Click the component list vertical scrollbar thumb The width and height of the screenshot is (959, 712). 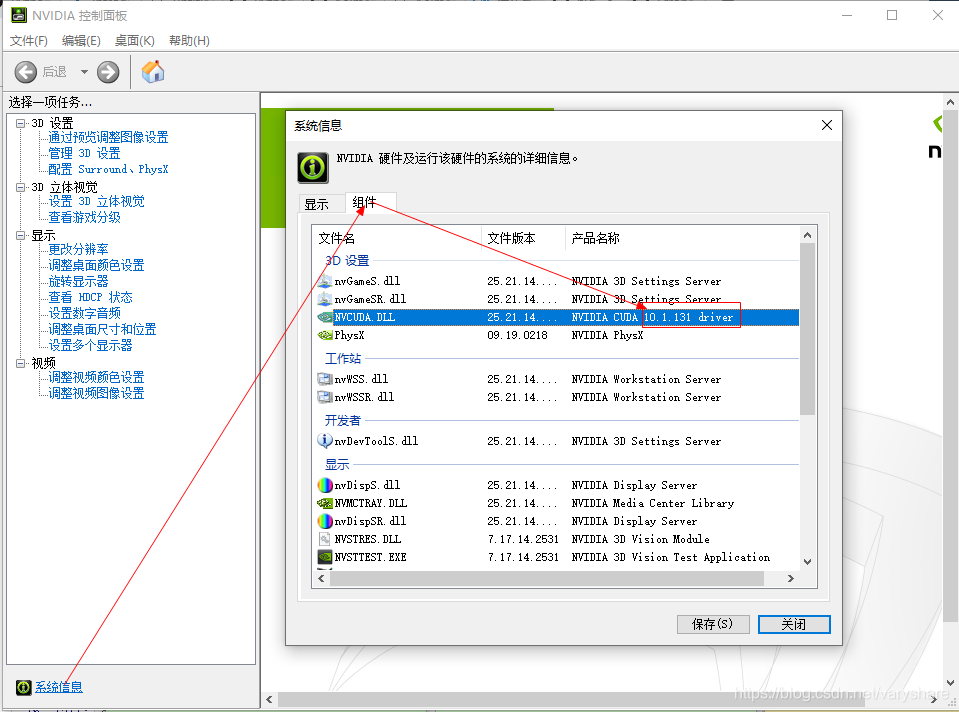pos(807,329)
